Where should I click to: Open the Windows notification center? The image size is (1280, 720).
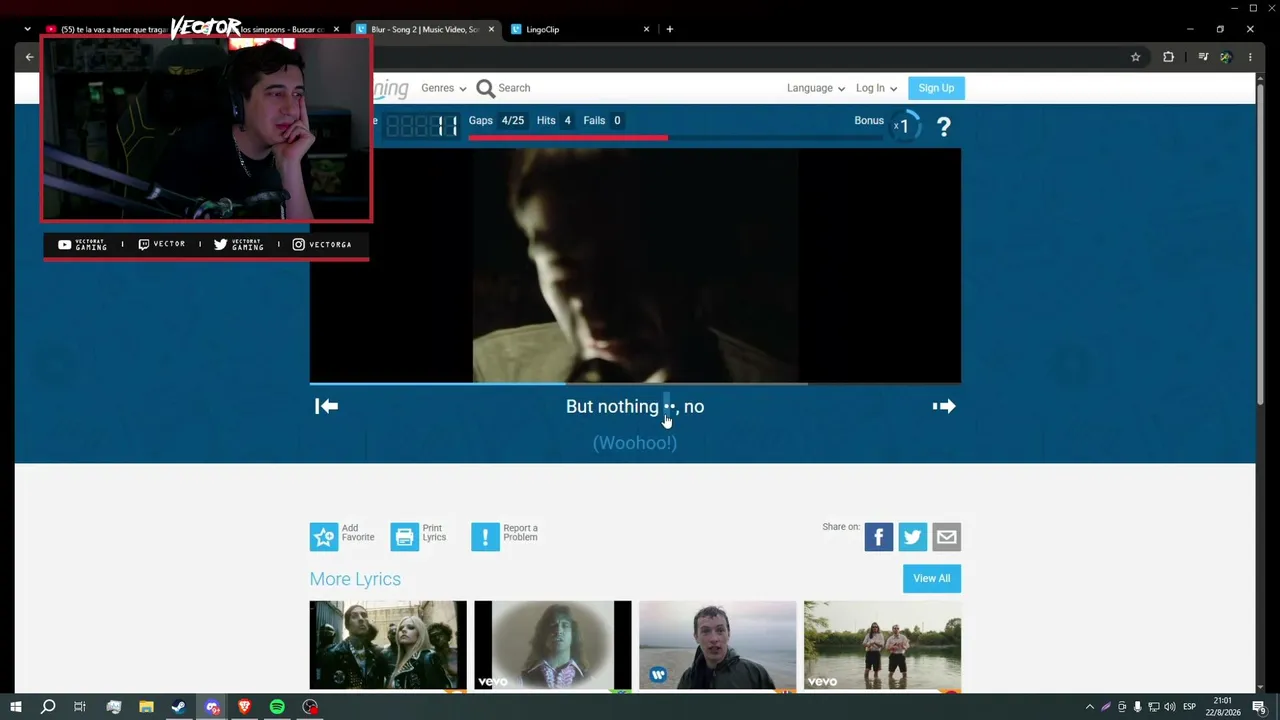click(1258, 707)
